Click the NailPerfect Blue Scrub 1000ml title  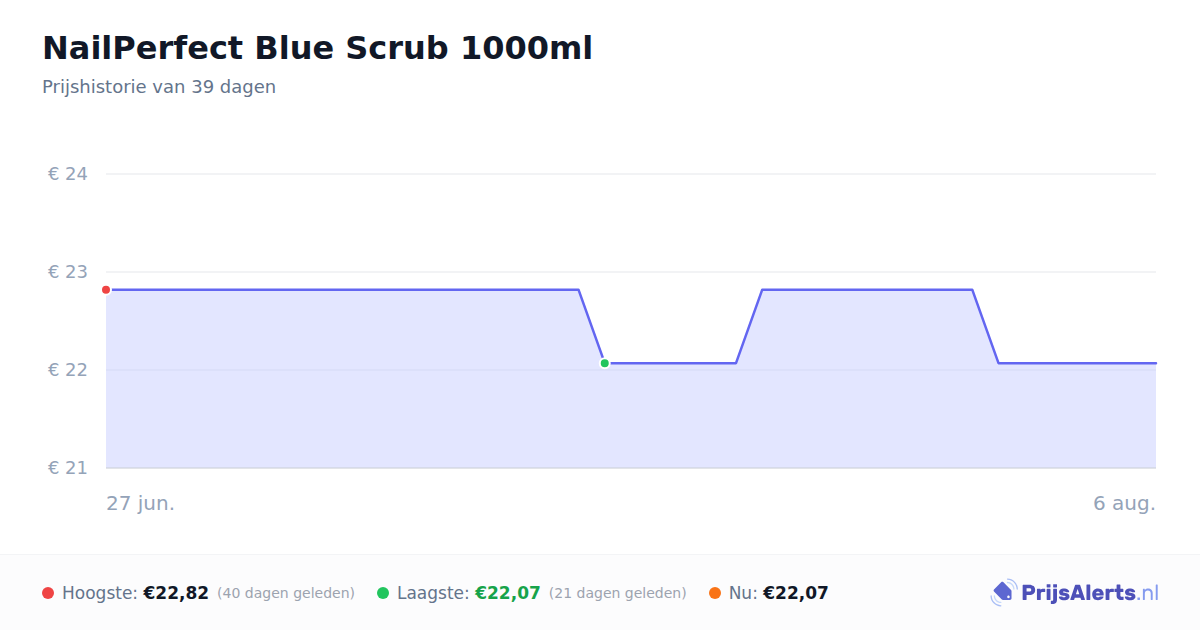click(317, 48)
